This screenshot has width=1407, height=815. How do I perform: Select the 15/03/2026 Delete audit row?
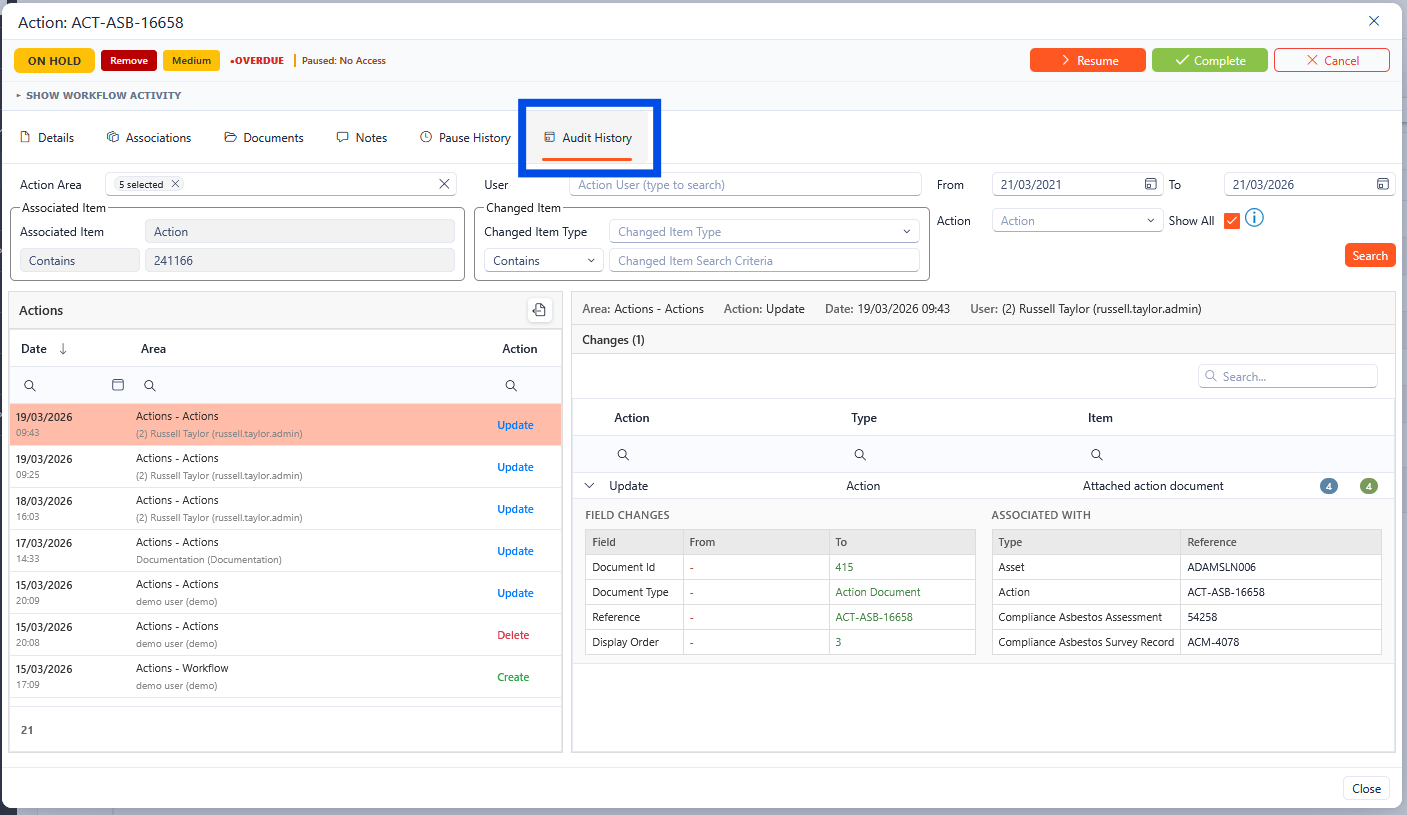click(285, 635)
